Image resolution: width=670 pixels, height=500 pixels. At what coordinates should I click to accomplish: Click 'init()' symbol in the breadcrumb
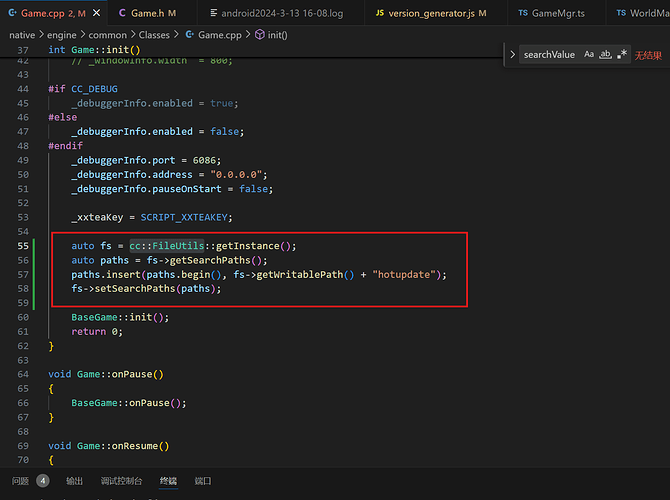click(278, 35)
